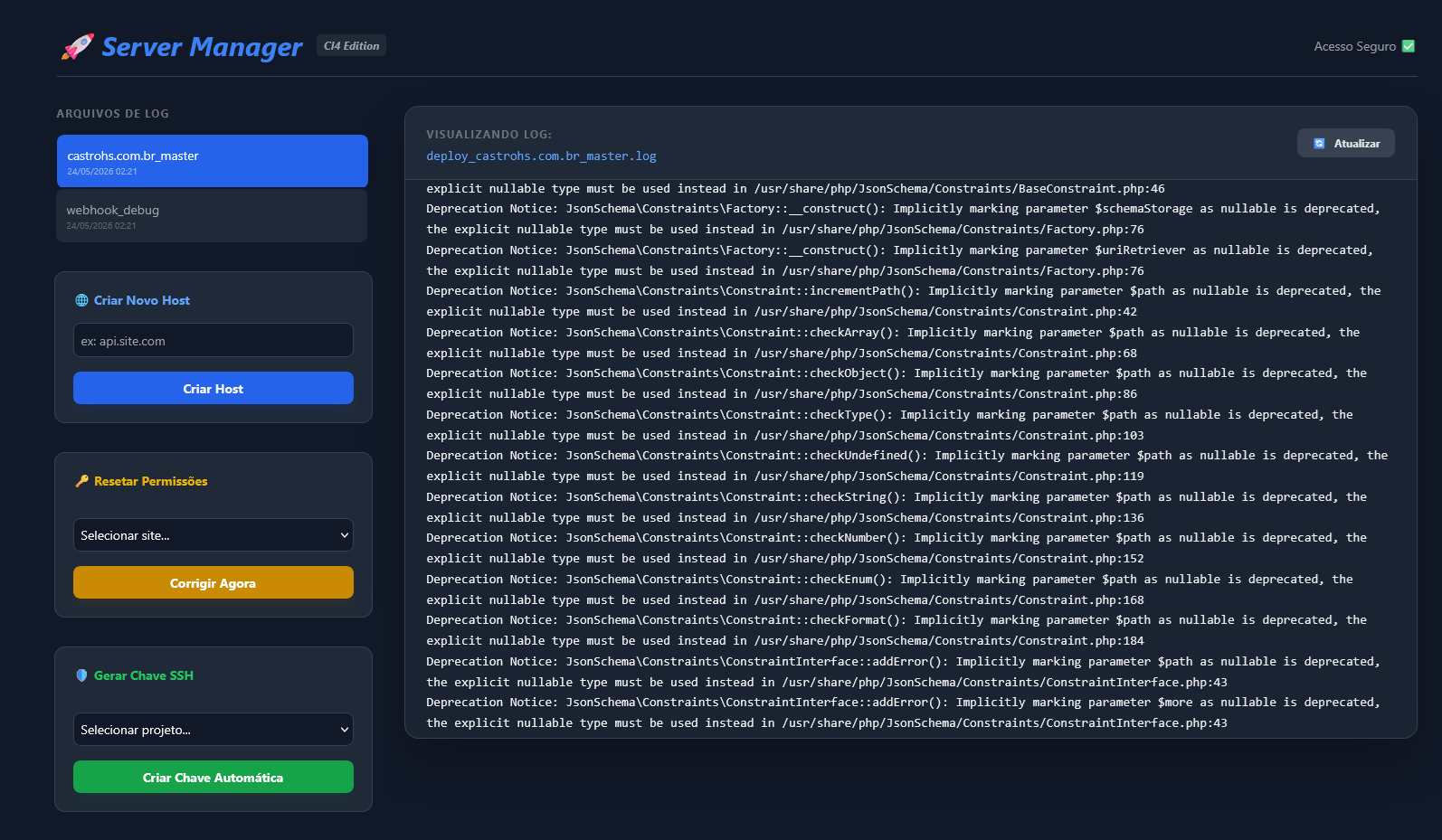Click the Criar Chave Automática button
The image size is (1442, 840).
pos(213,777)
